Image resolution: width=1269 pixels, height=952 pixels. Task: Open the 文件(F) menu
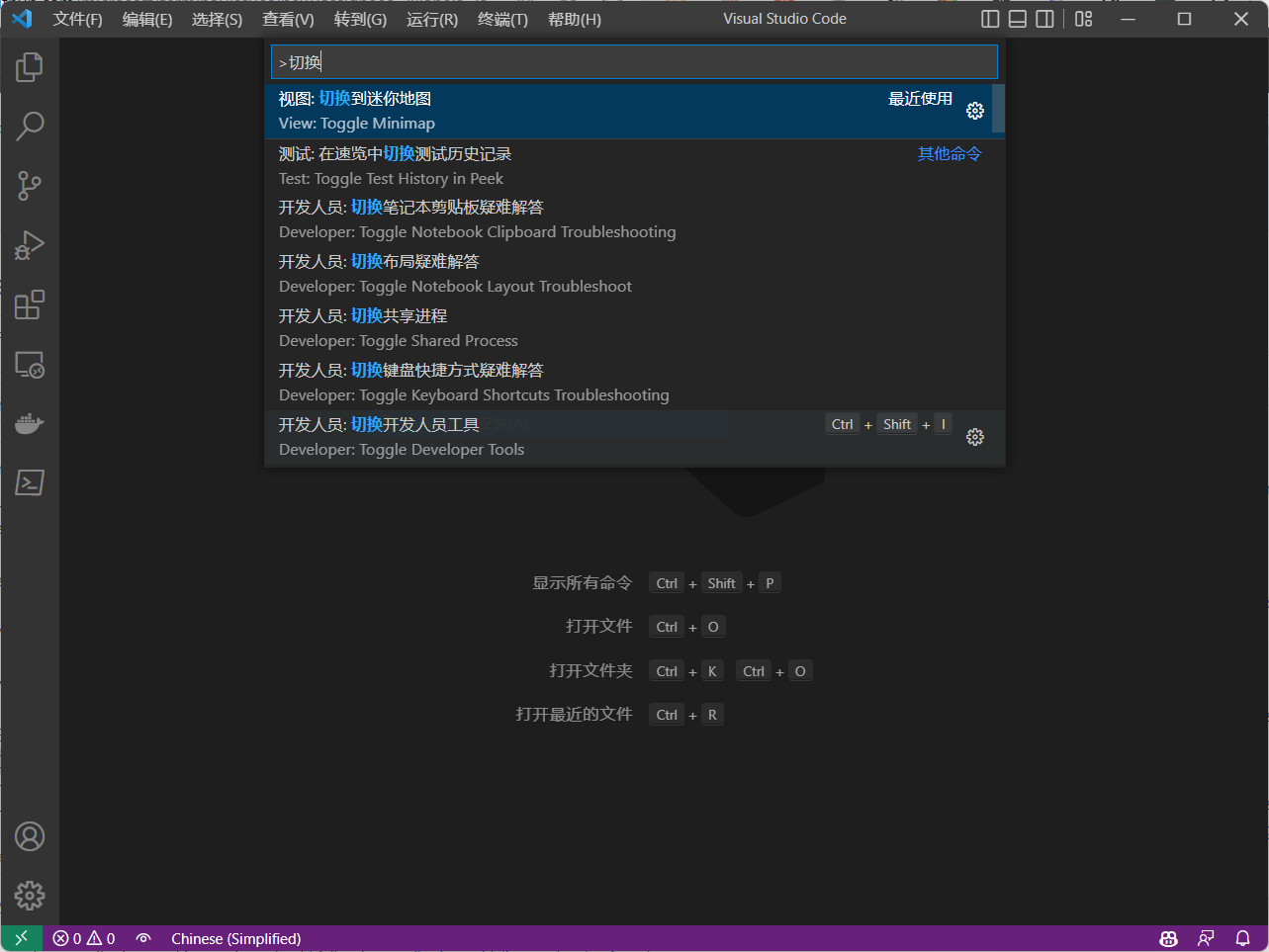point(78,19)
